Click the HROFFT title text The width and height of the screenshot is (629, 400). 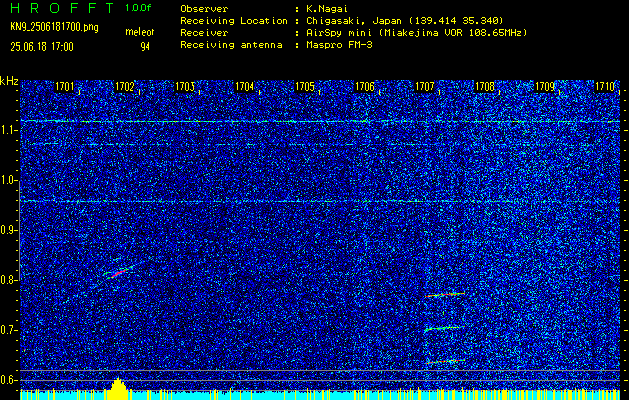pos(61,8)
